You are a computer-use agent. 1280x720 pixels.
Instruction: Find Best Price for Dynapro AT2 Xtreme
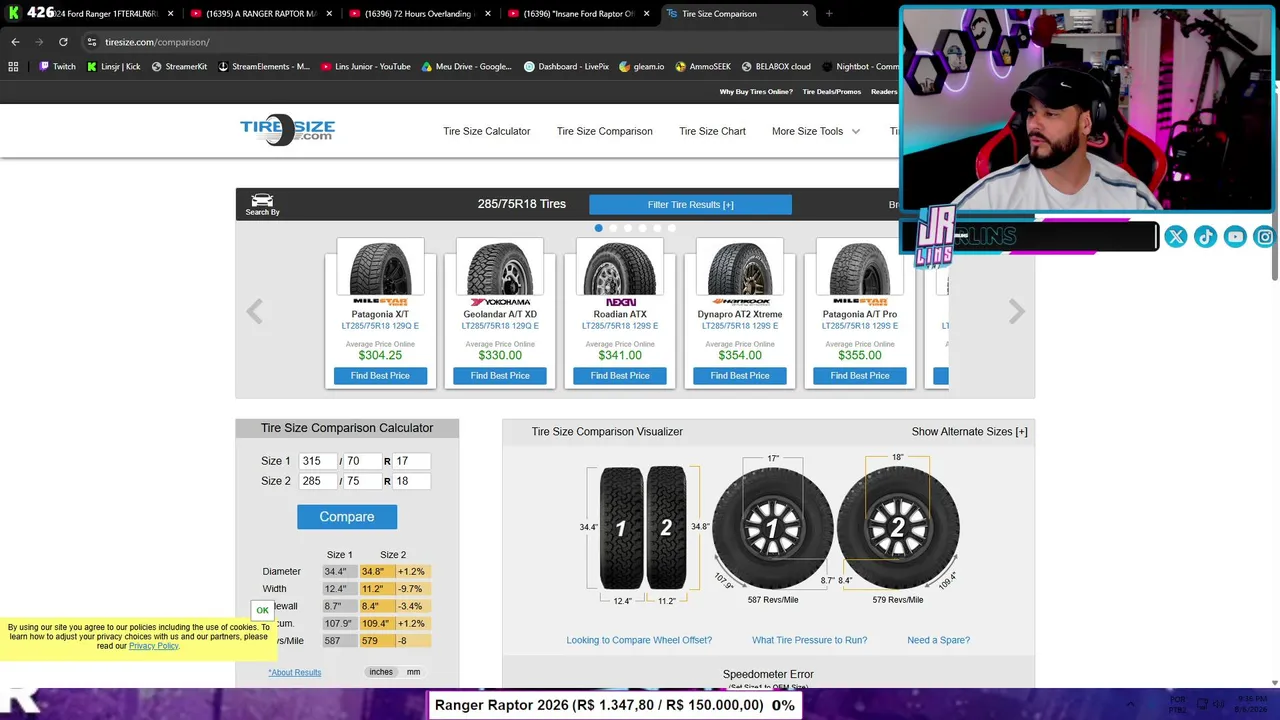(x=740, y=376)
